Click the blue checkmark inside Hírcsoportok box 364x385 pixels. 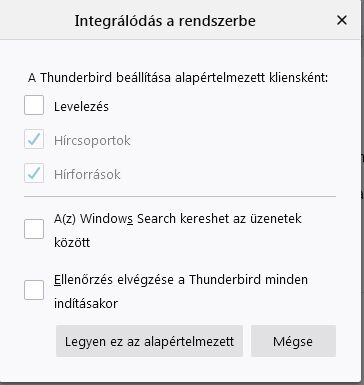[x=34, y=139]
